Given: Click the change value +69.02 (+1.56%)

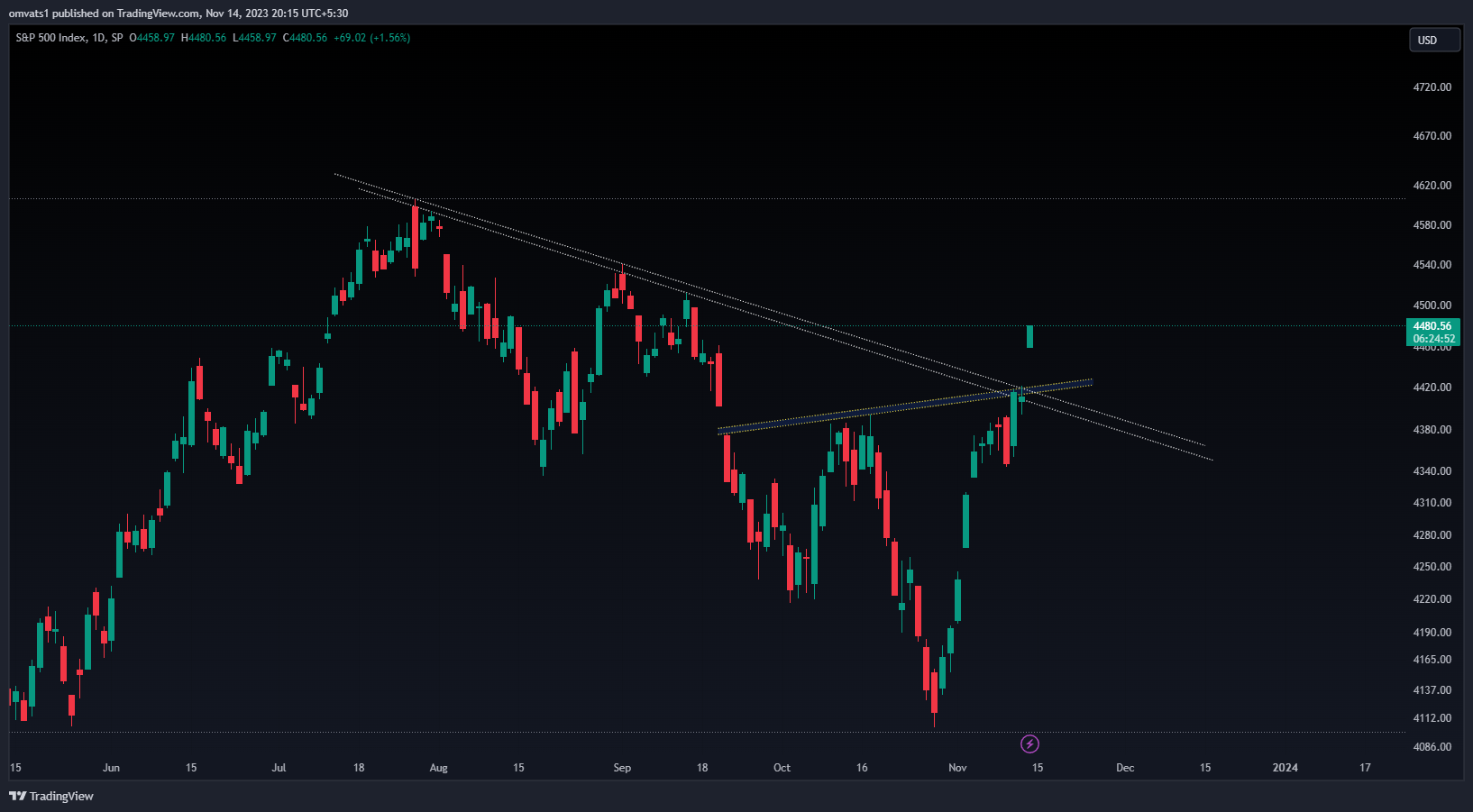Looking at the screenshot, I should click(371, 38).
